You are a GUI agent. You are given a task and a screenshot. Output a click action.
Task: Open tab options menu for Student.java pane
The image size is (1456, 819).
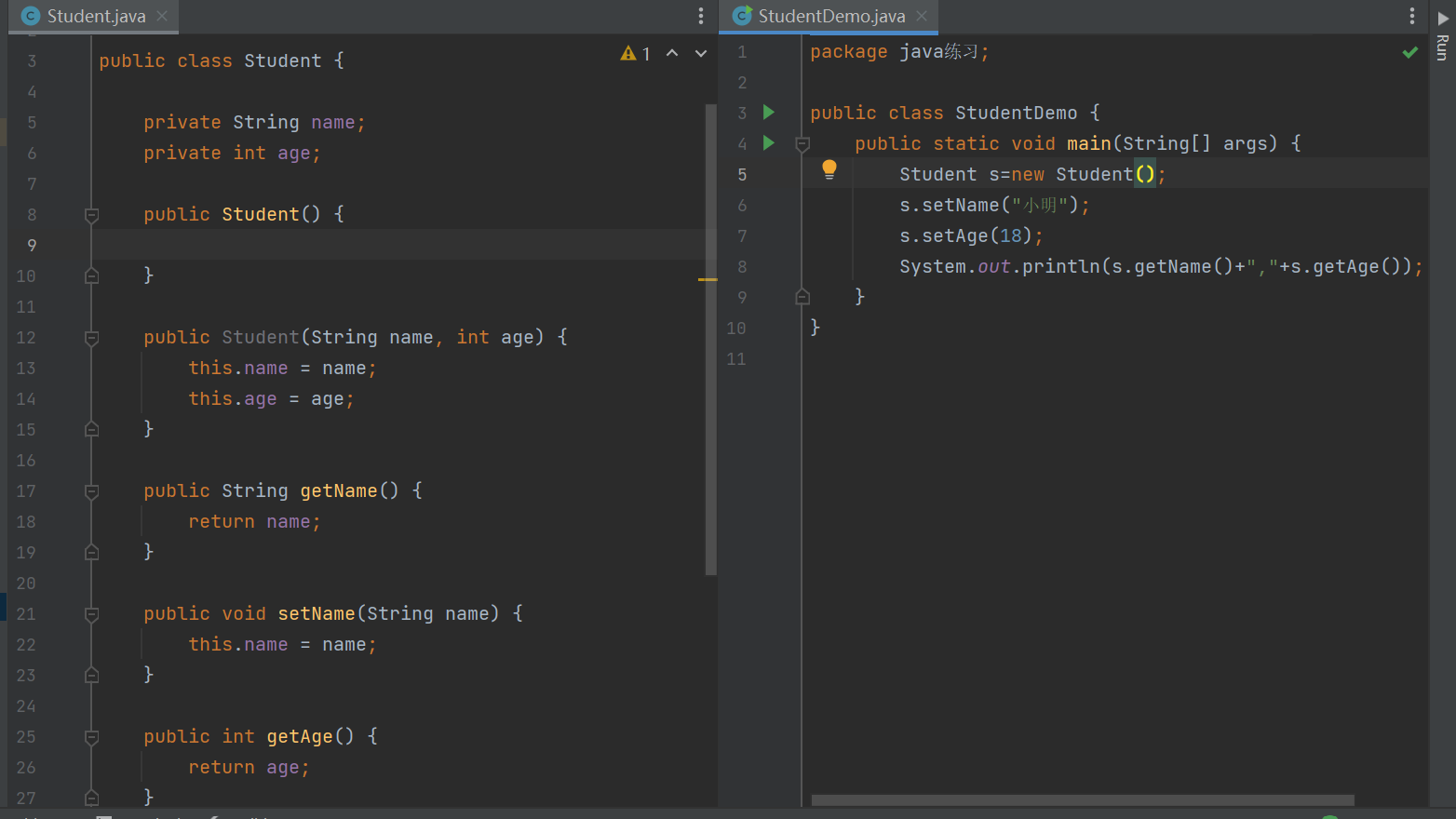(701, 16)
